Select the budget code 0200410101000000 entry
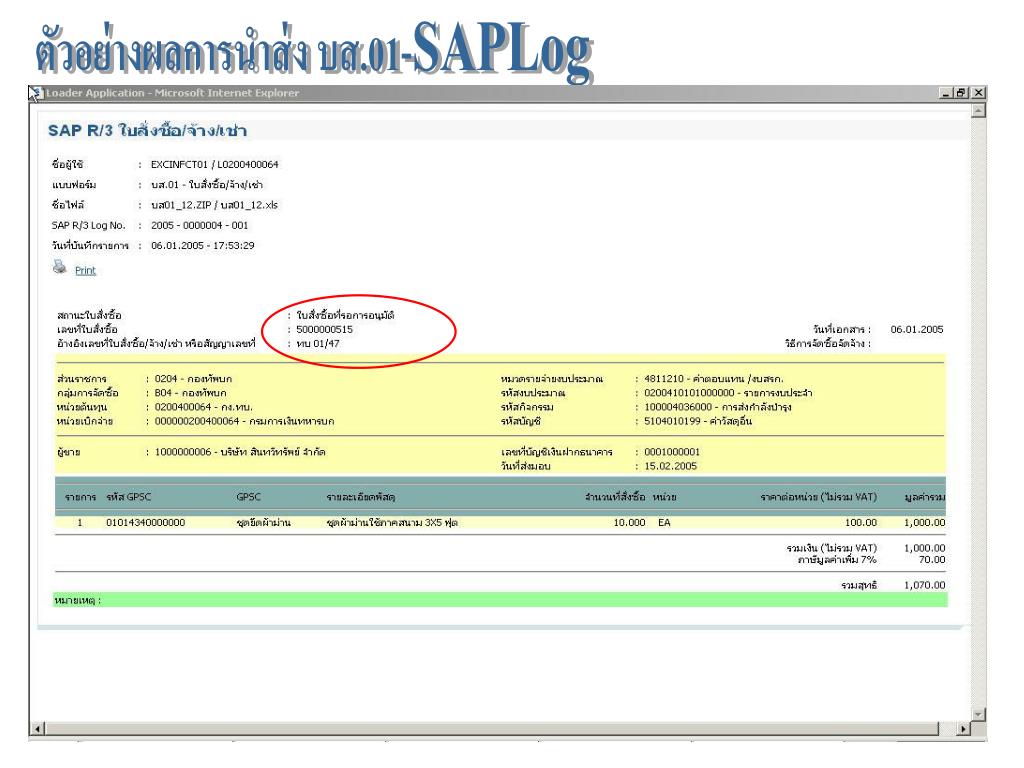The image size is (1024, 768). [x=728, y=393]
